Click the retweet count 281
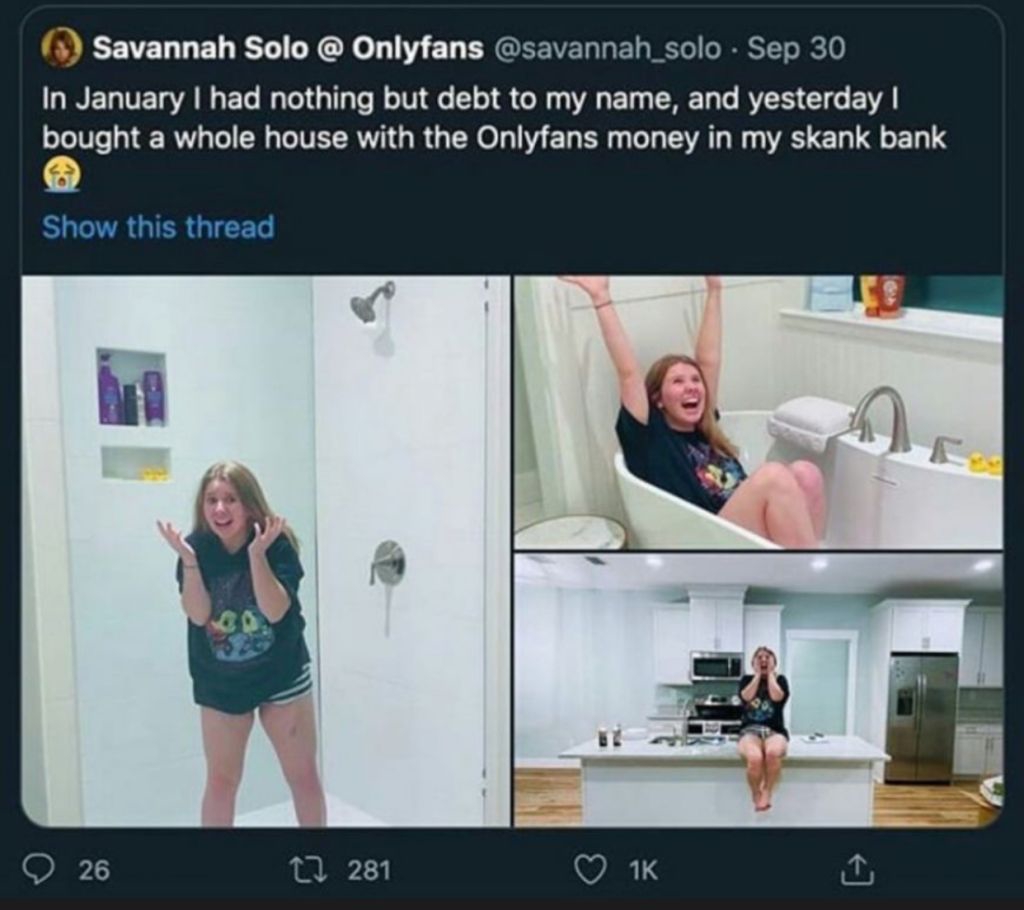 (x=368, y=871)
